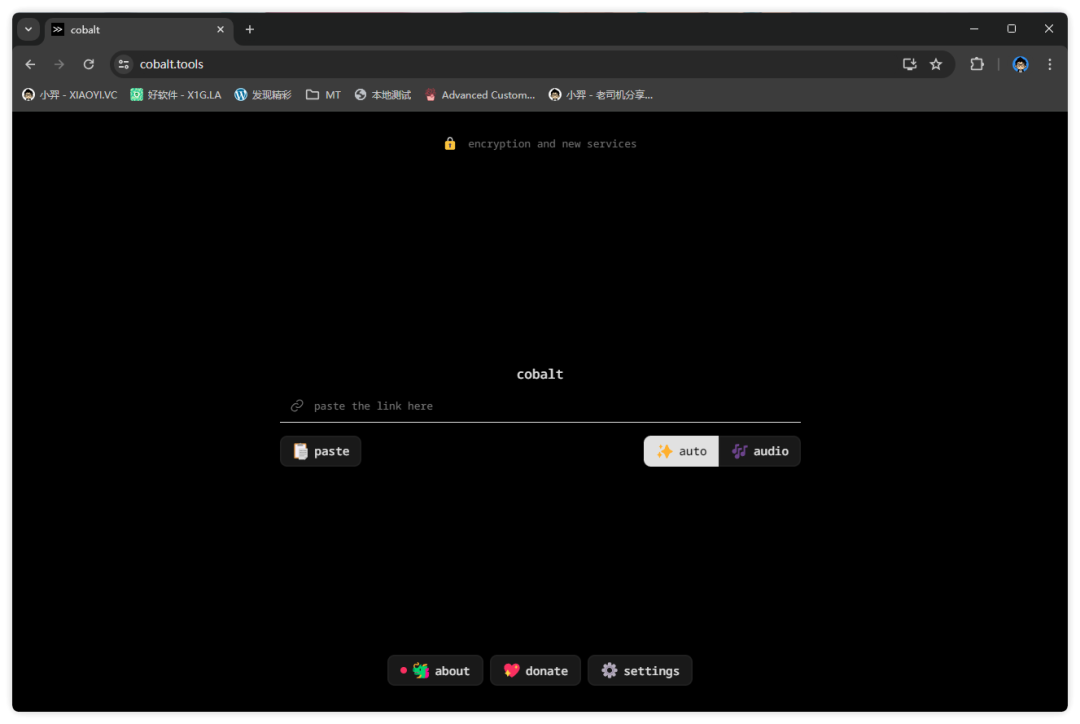Minimize the browser window
Screen dimensions: 1080x724
click(974, 29)
